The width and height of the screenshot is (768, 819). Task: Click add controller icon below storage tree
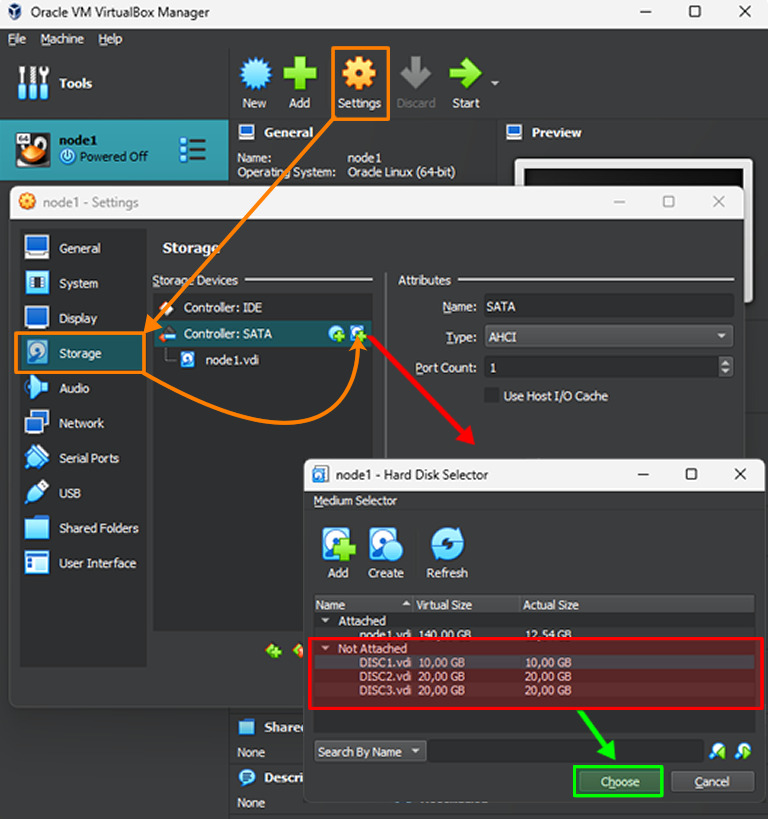pyautogui.click(x=273, y=651)
